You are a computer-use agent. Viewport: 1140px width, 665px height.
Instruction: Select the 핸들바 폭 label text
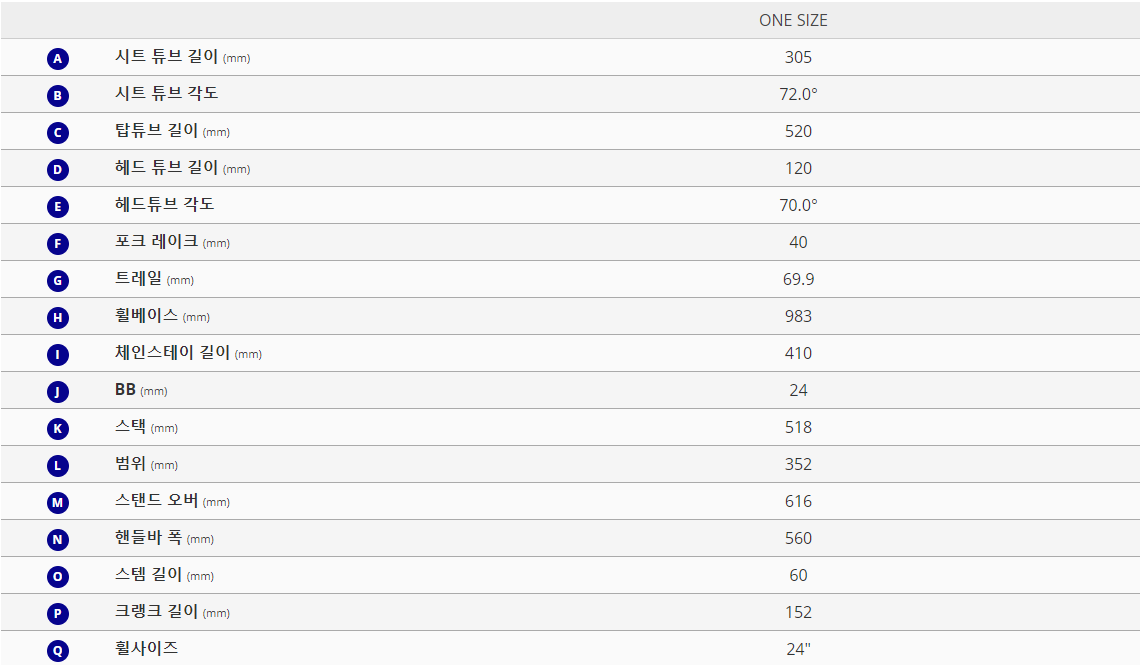pyautogui.click(x=148, y=537)
